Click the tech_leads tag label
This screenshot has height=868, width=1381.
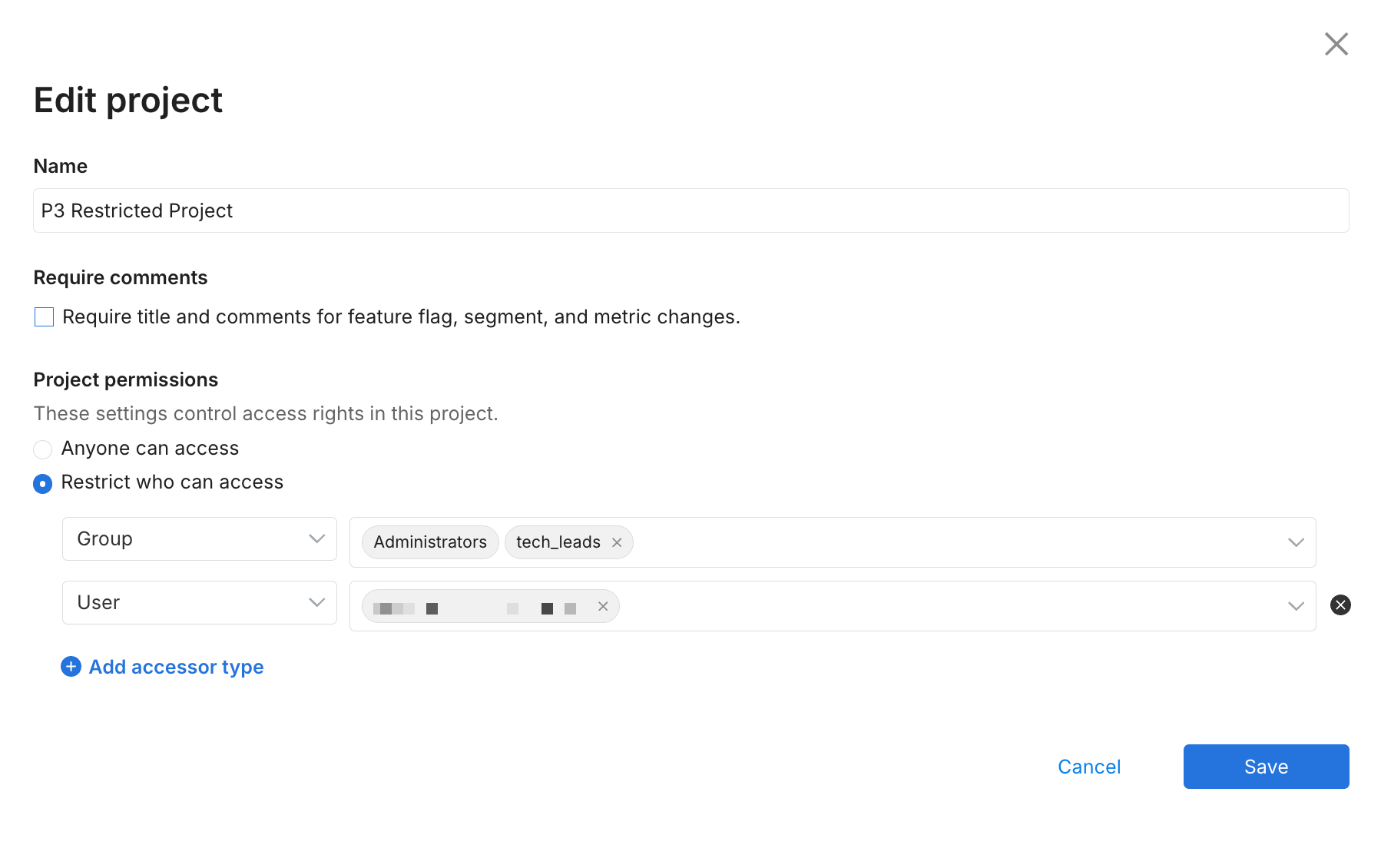(558, 542)
